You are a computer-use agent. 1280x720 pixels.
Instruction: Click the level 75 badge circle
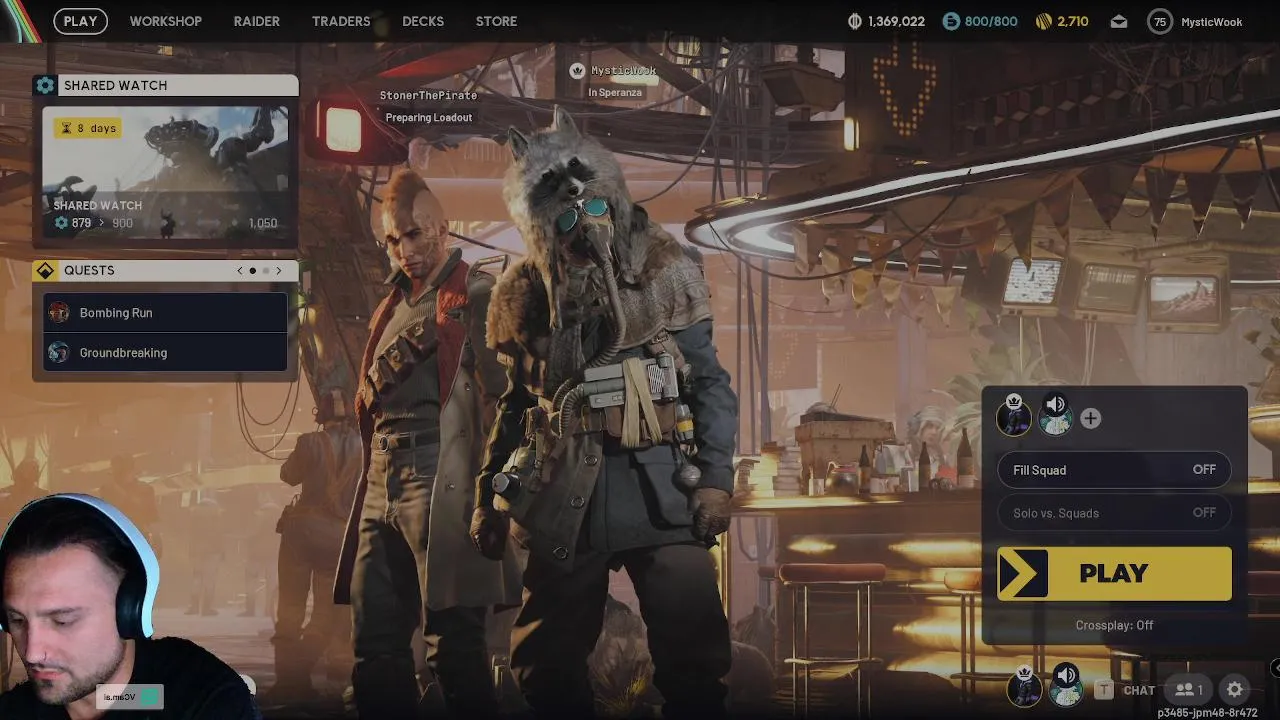click(1159, 21)
